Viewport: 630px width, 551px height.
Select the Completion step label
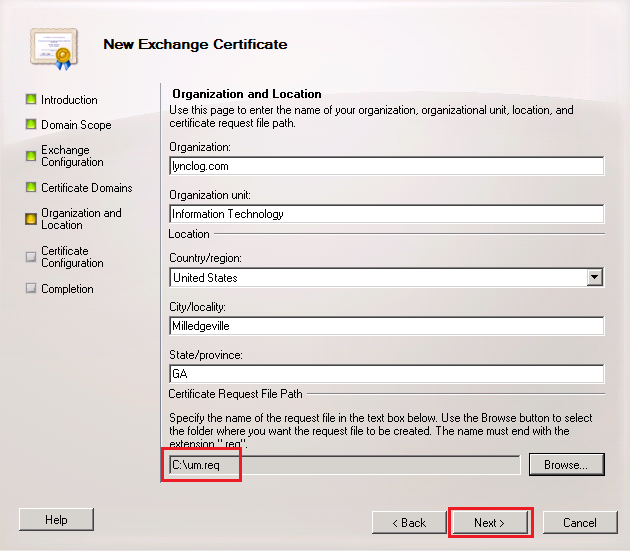tap(67, 289)
